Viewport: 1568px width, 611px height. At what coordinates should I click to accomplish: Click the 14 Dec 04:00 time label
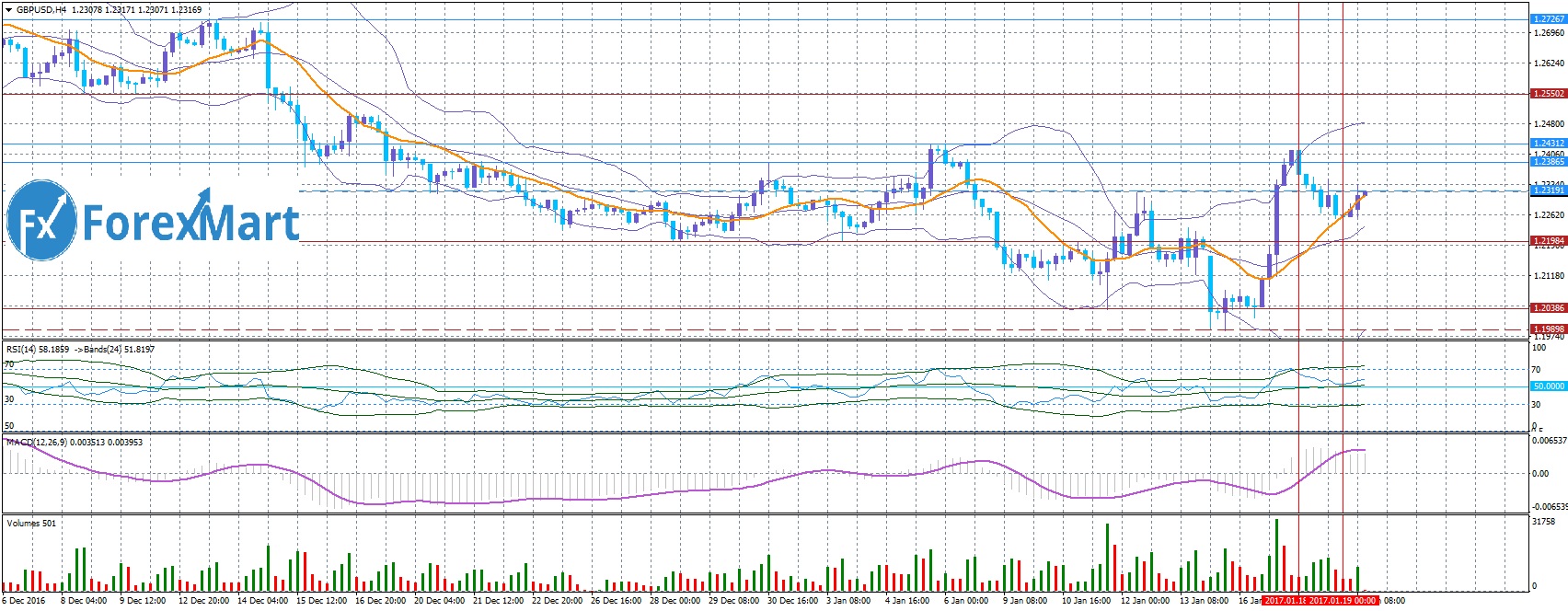point(262,601)
